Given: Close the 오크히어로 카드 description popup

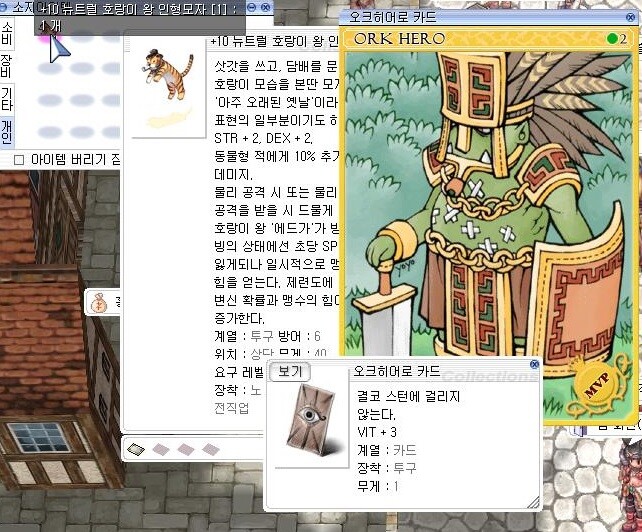Looking at the screenshot, I should (533, 365).
